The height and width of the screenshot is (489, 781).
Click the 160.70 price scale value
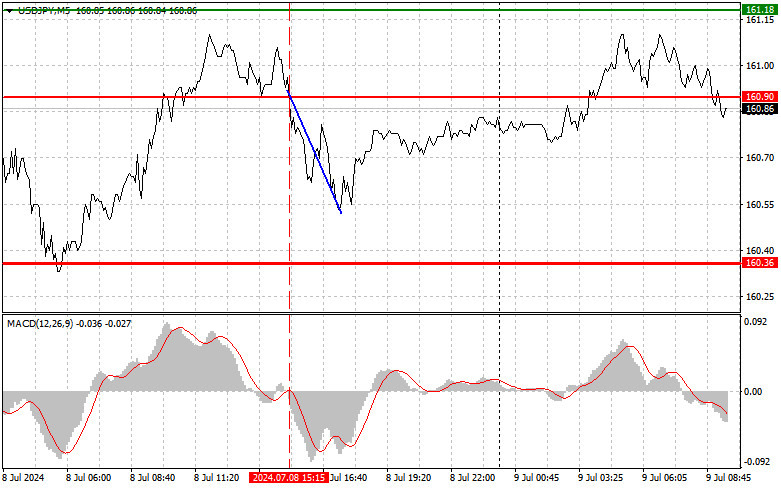tap(760, 158)
